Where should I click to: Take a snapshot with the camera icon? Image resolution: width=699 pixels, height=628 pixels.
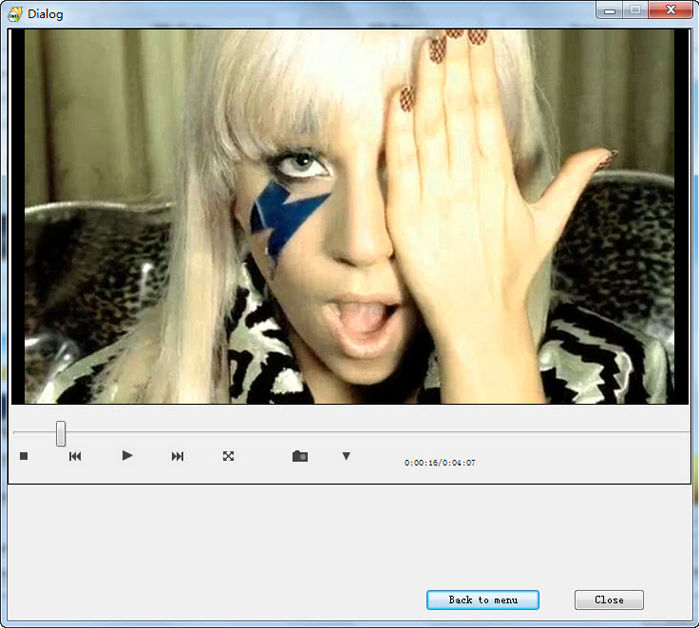point(300,456)
